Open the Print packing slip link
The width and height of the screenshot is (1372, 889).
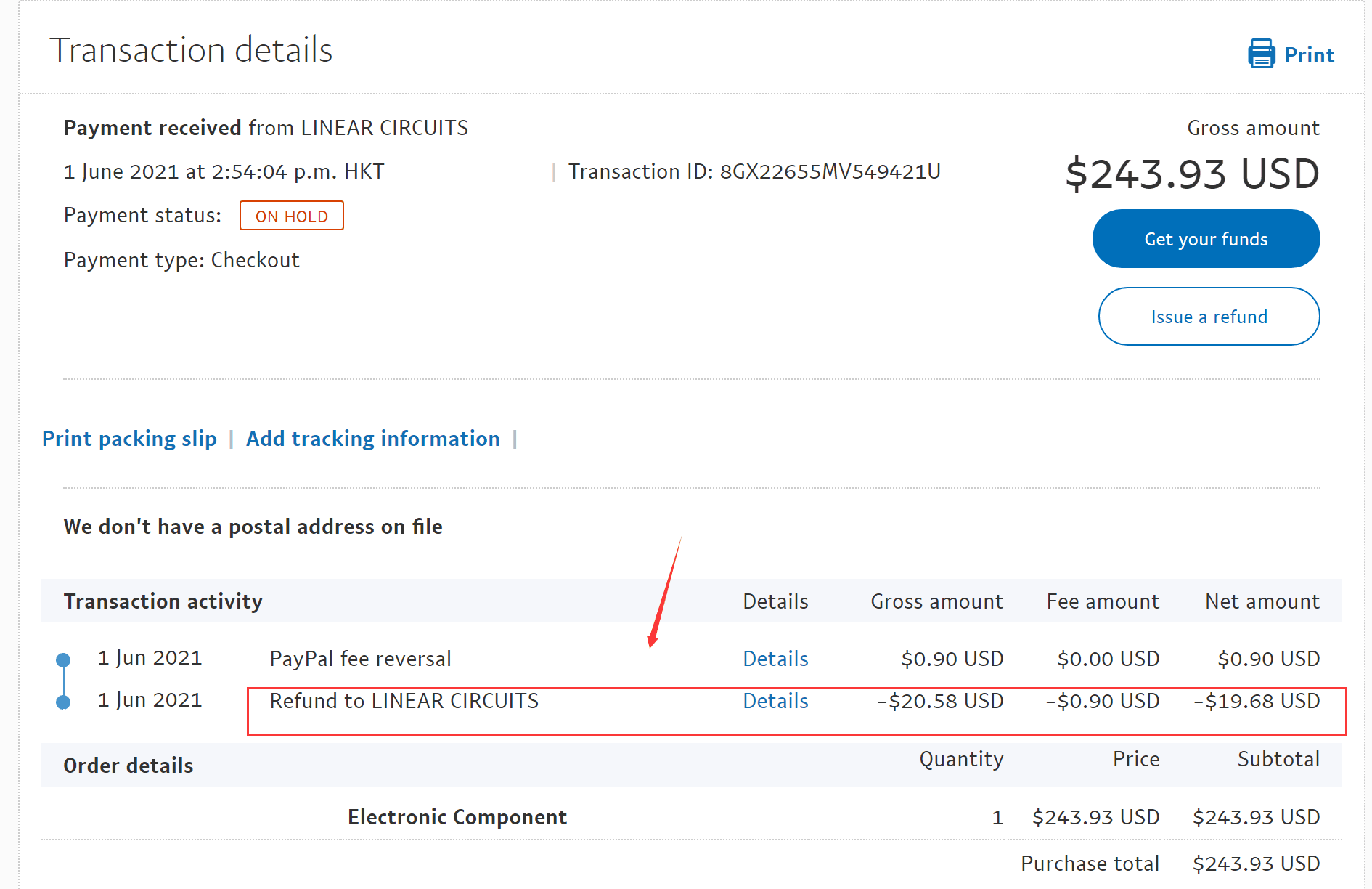coord(129,439)
